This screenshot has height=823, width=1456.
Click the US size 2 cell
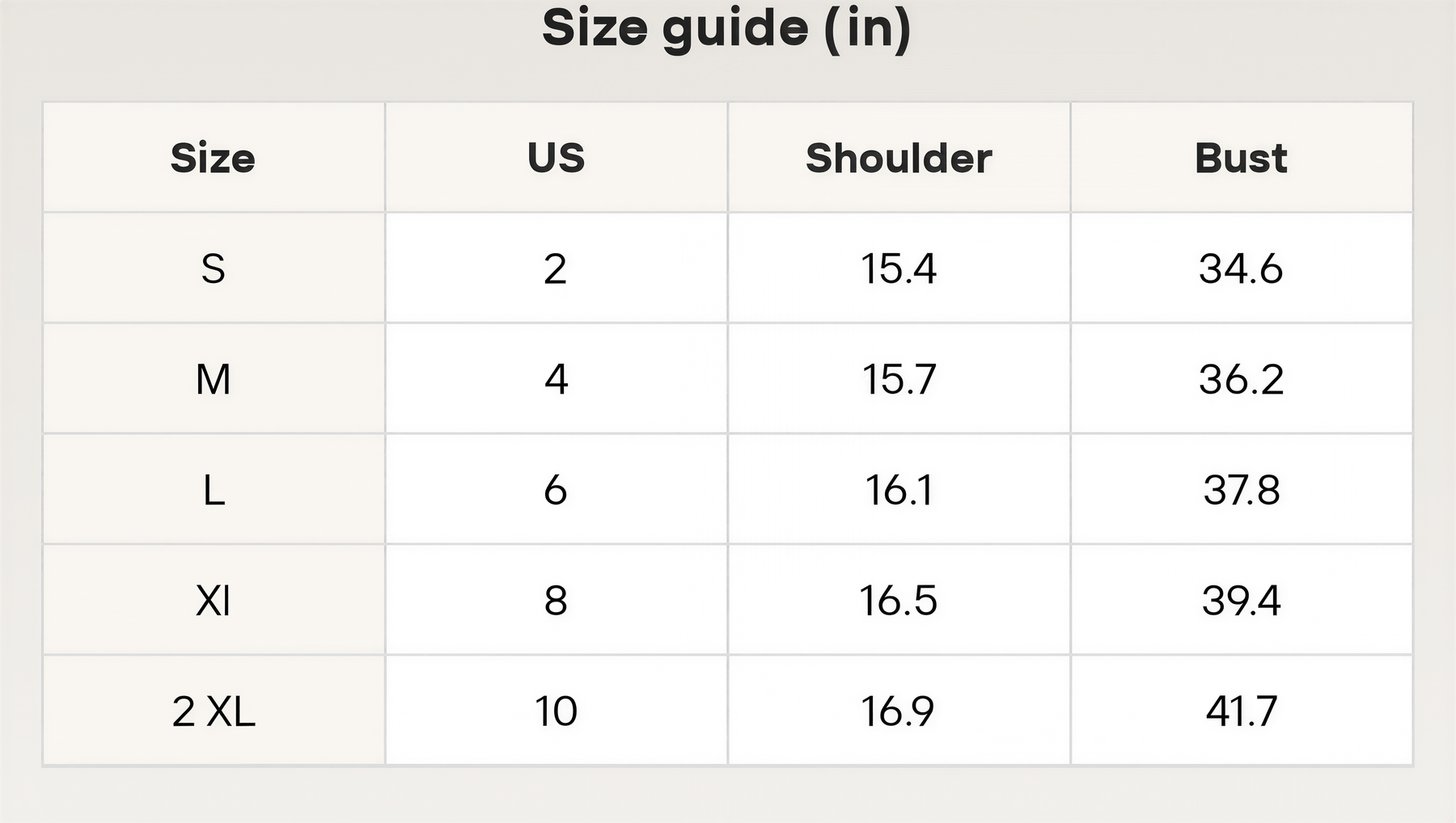coord(557,268)
